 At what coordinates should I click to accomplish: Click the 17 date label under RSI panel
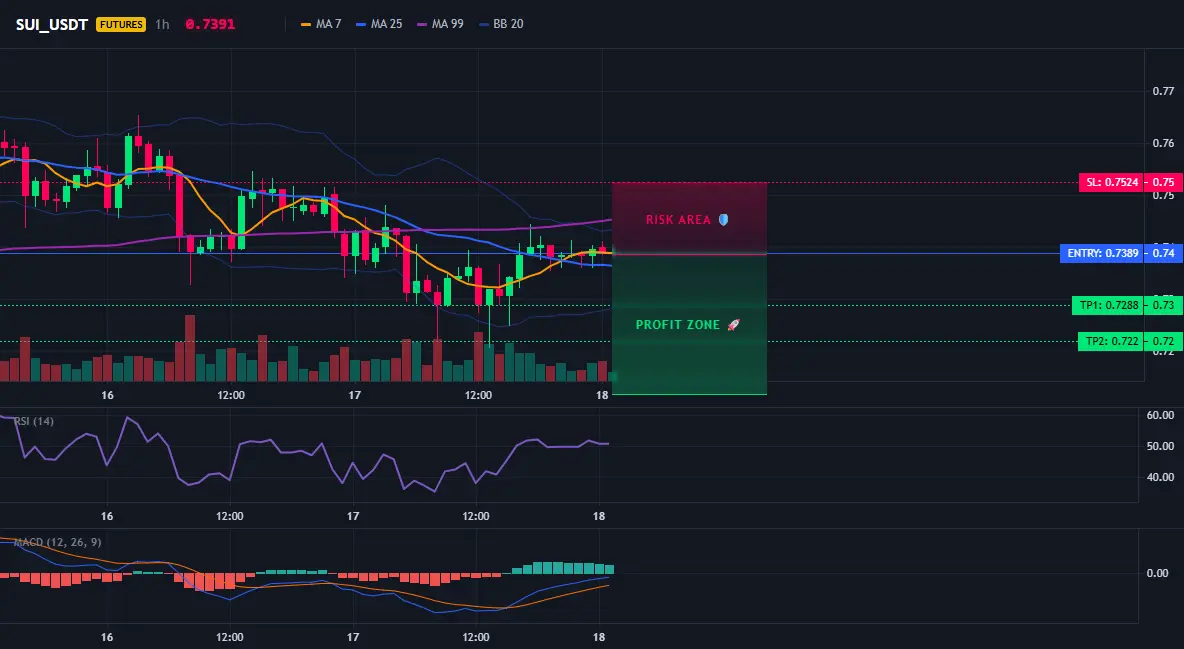pos(353,516)
